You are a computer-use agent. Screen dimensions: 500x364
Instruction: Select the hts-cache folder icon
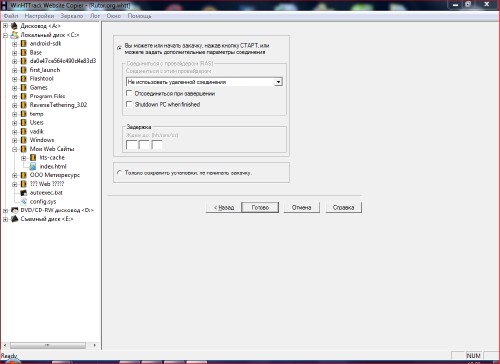[33, 157]
